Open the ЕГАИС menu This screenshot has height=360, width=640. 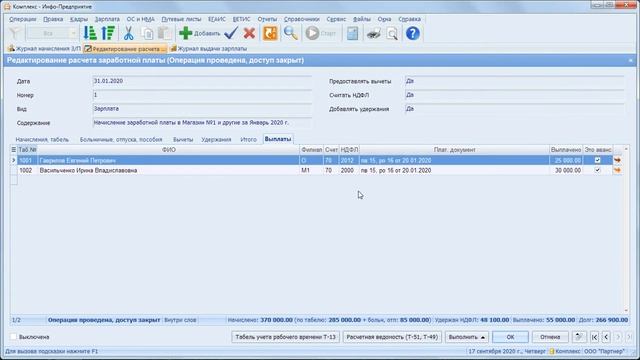tap(217, 19)
